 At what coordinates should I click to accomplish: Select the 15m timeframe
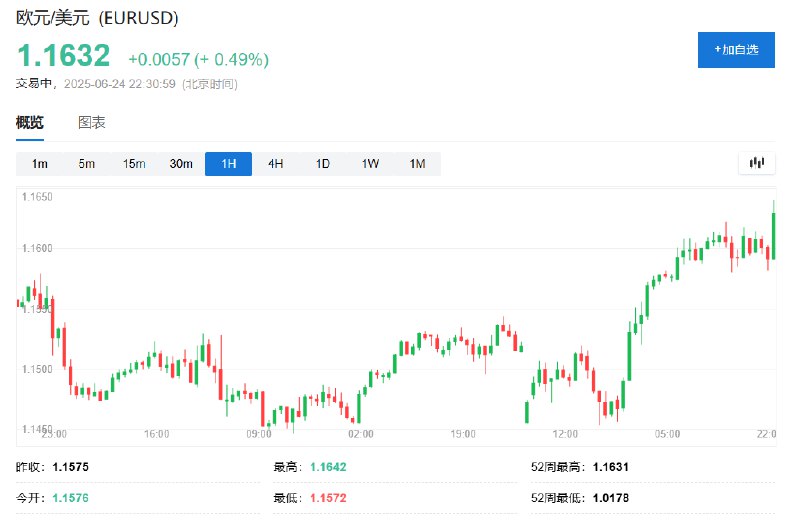pos(134,164)
